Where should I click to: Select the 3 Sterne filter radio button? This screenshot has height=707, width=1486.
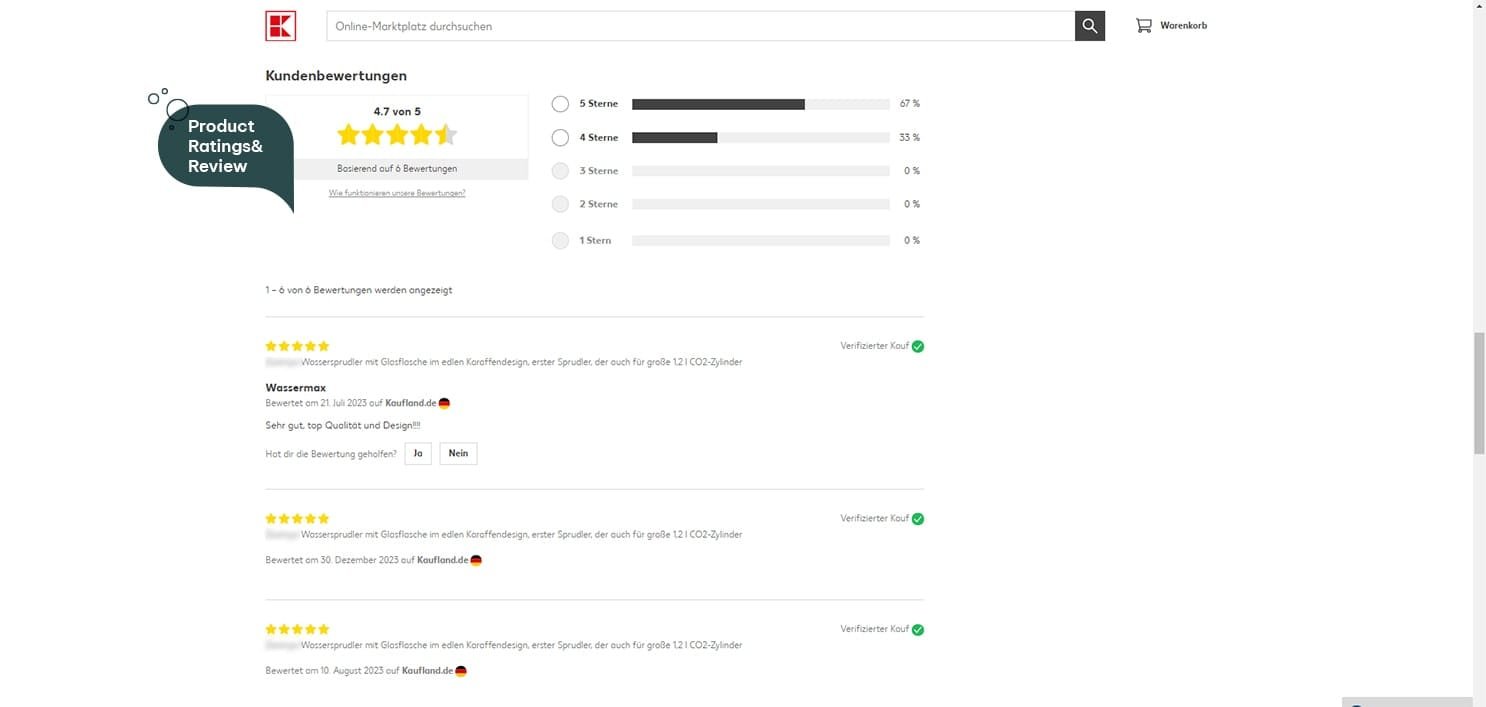coord(560,171)
